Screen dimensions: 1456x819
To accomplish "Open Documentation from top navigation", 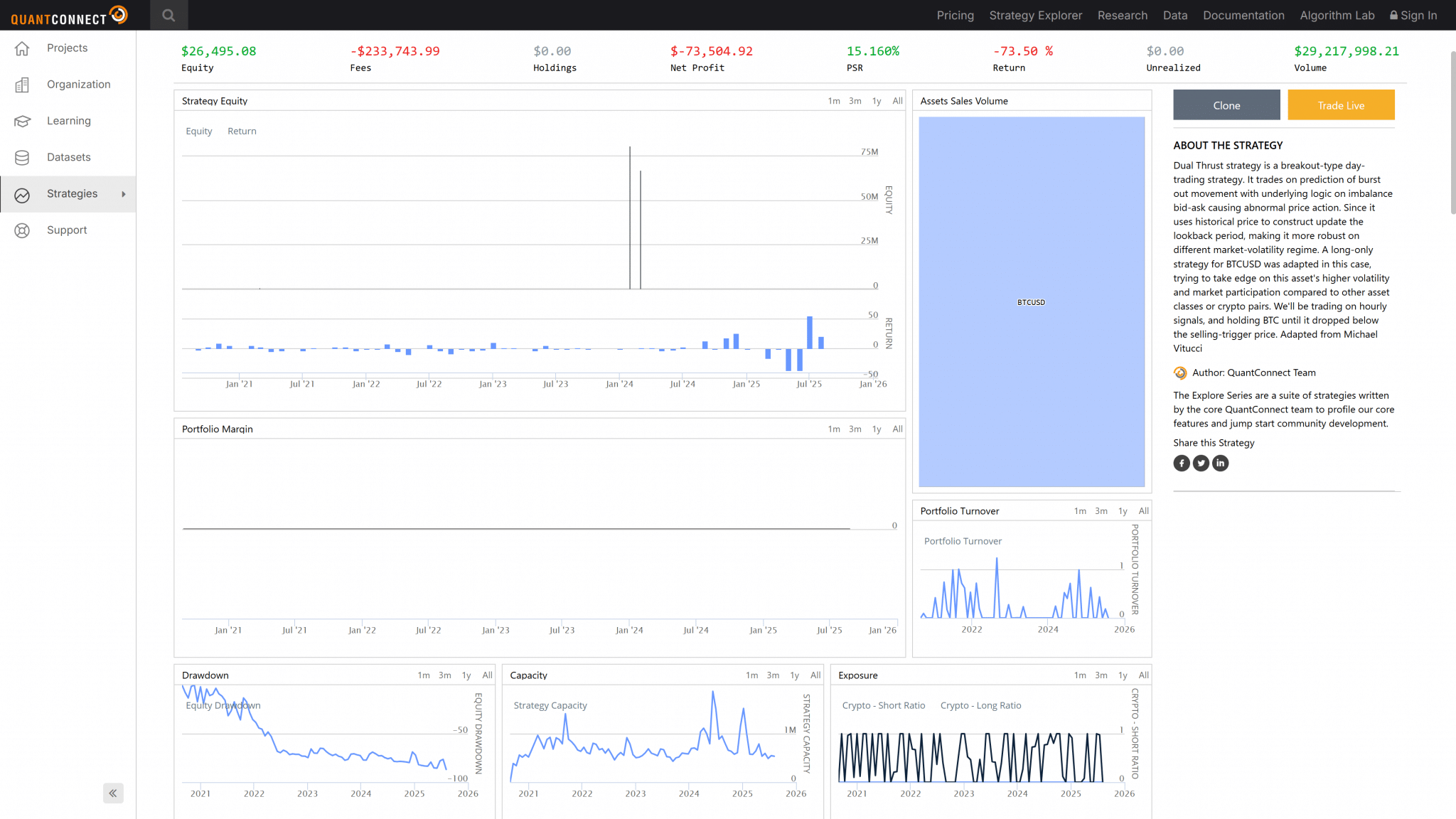I will click(1243, 15).
